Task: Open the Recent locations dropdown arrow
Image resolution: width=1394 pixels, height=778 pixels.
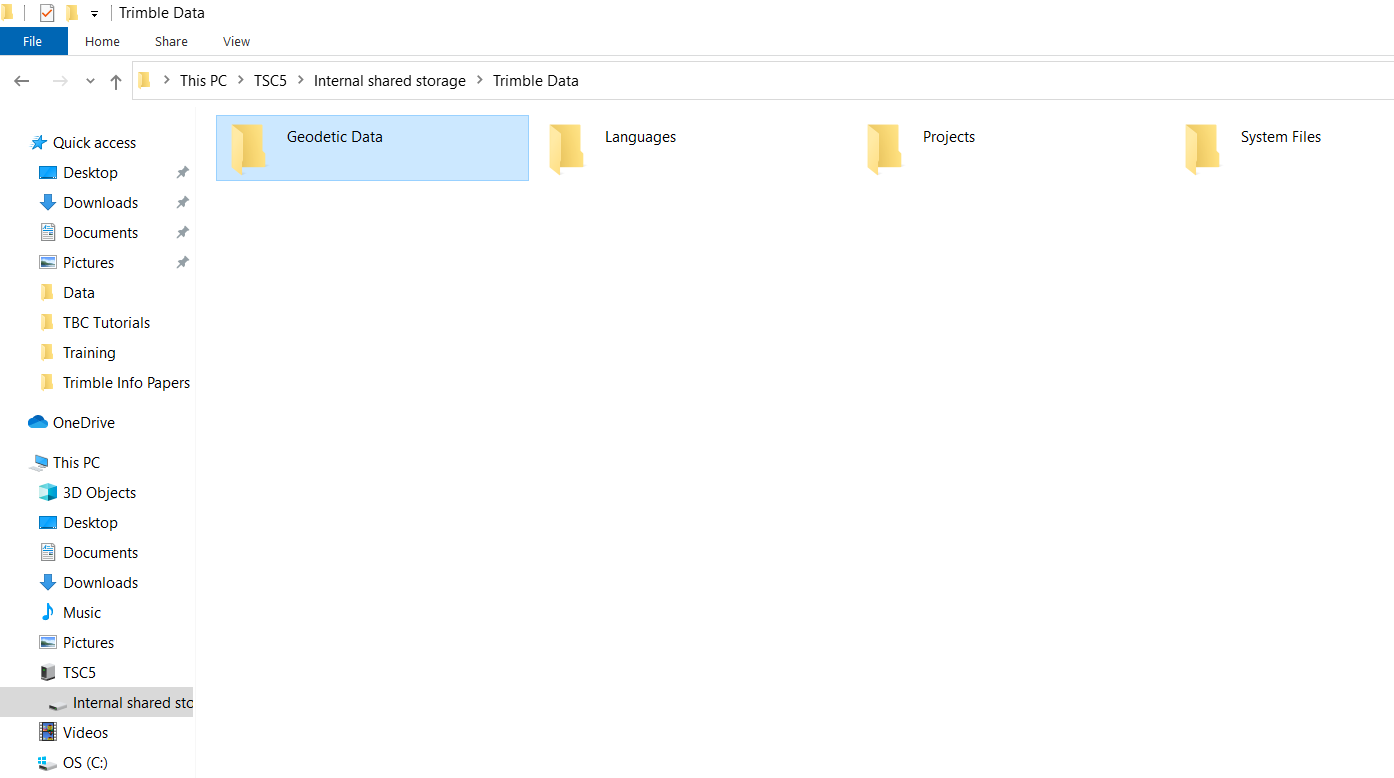Action: (90, 81)
